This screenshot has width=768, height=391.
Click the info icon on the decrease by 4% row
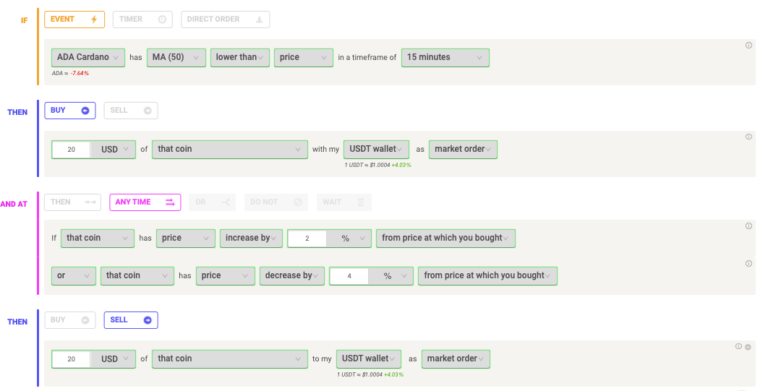[x=748, y=264]
